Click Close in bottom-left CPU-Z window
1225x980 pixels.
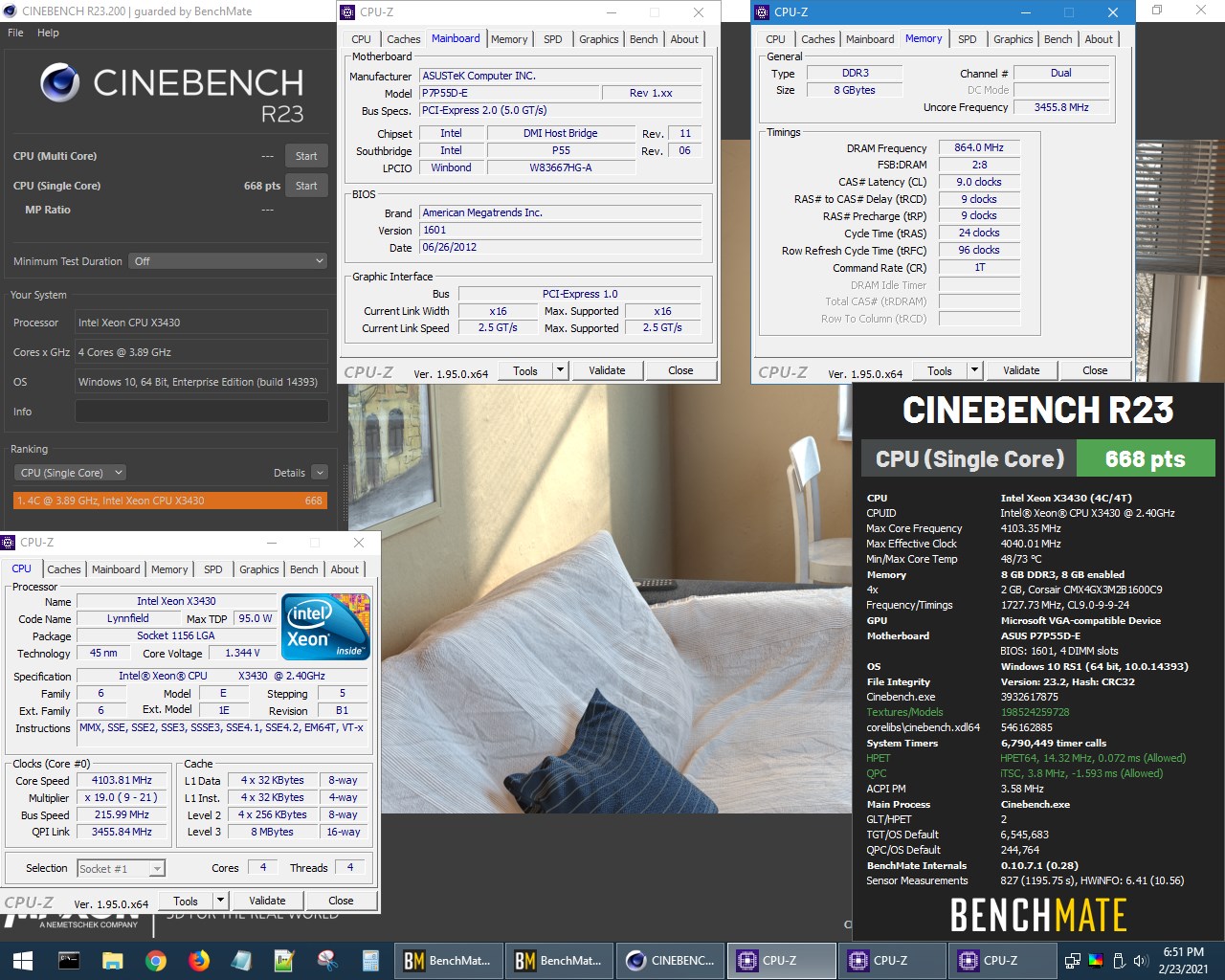click(341, 901)
